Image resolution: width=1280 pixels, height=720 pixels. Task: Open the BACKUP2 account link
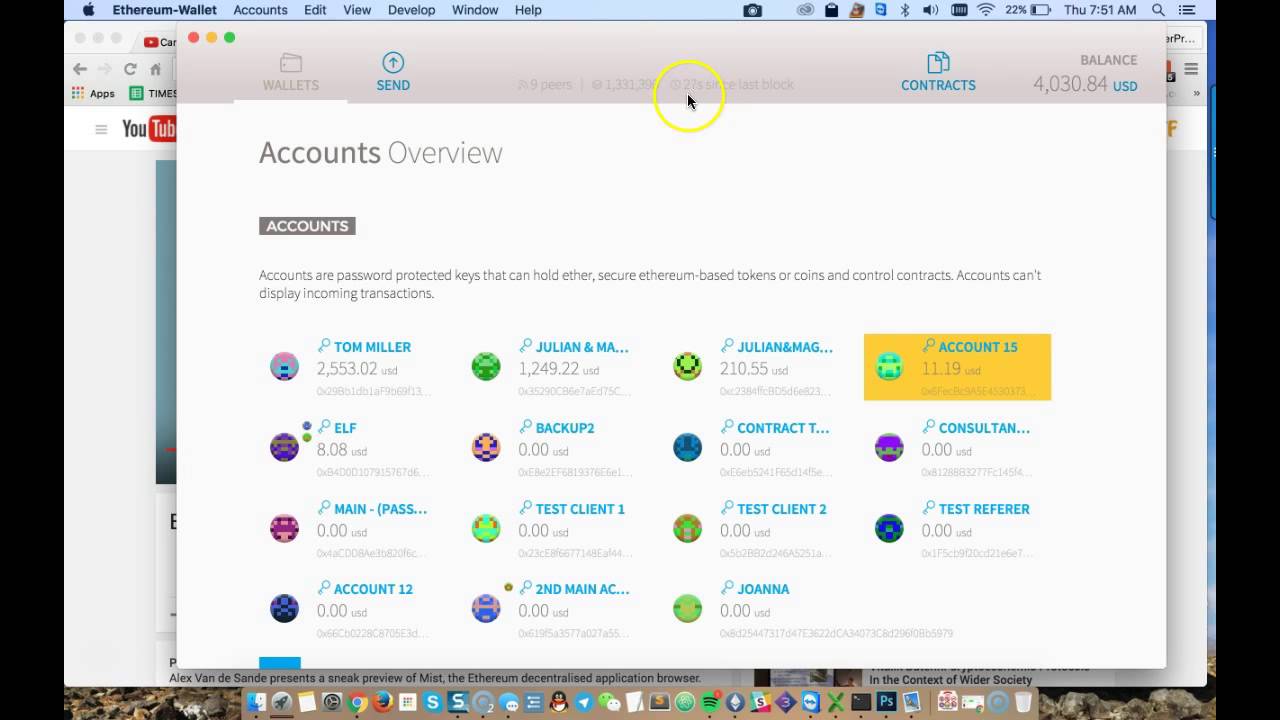pos(565,428)
